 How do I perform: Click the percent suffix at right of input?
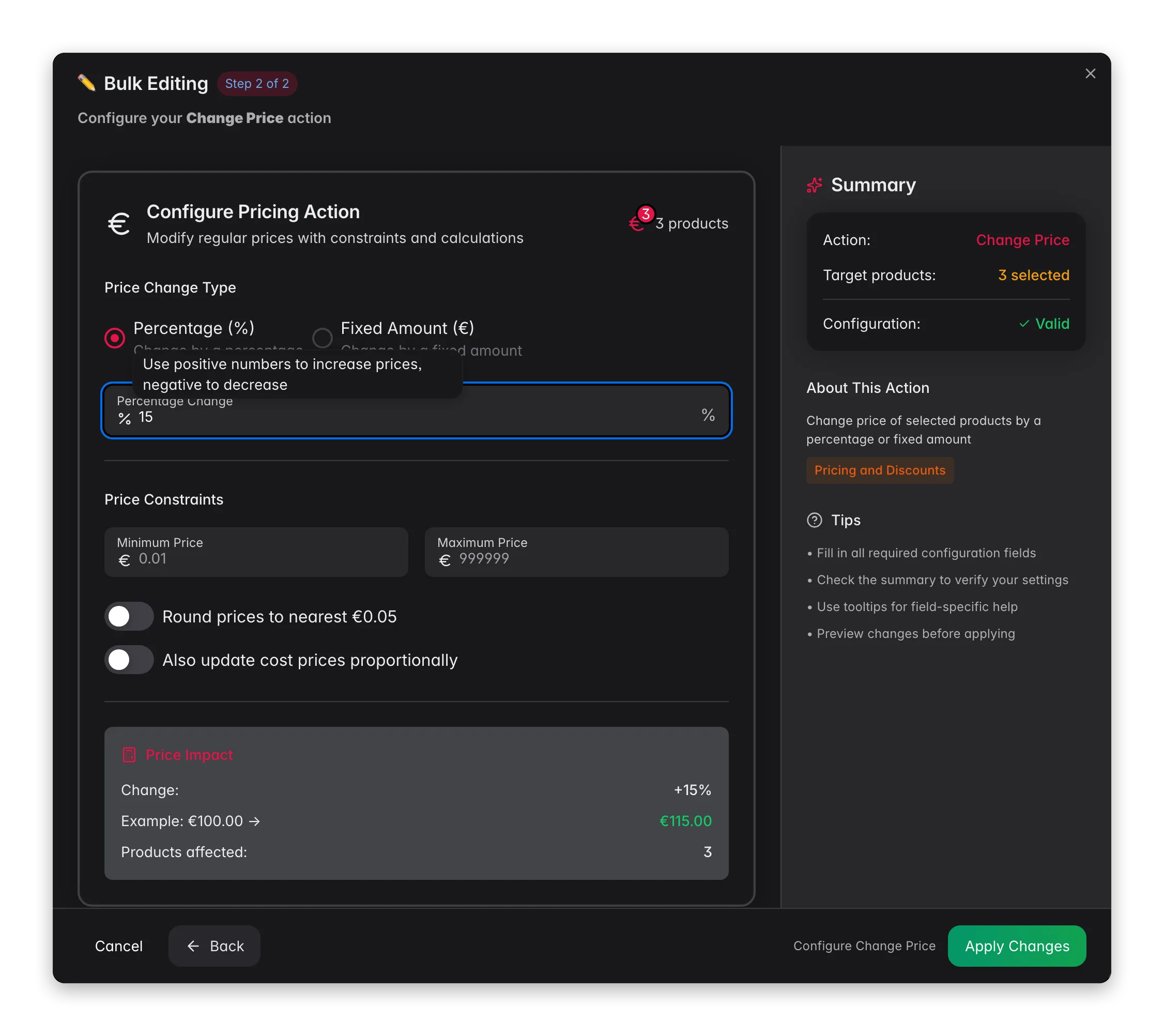point(708,415)
